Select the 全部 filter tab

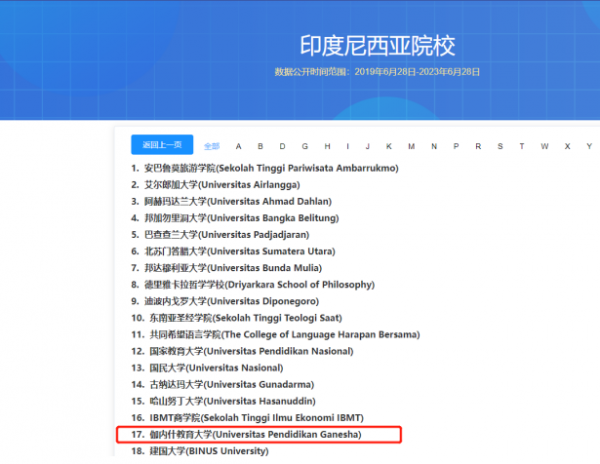212,146
